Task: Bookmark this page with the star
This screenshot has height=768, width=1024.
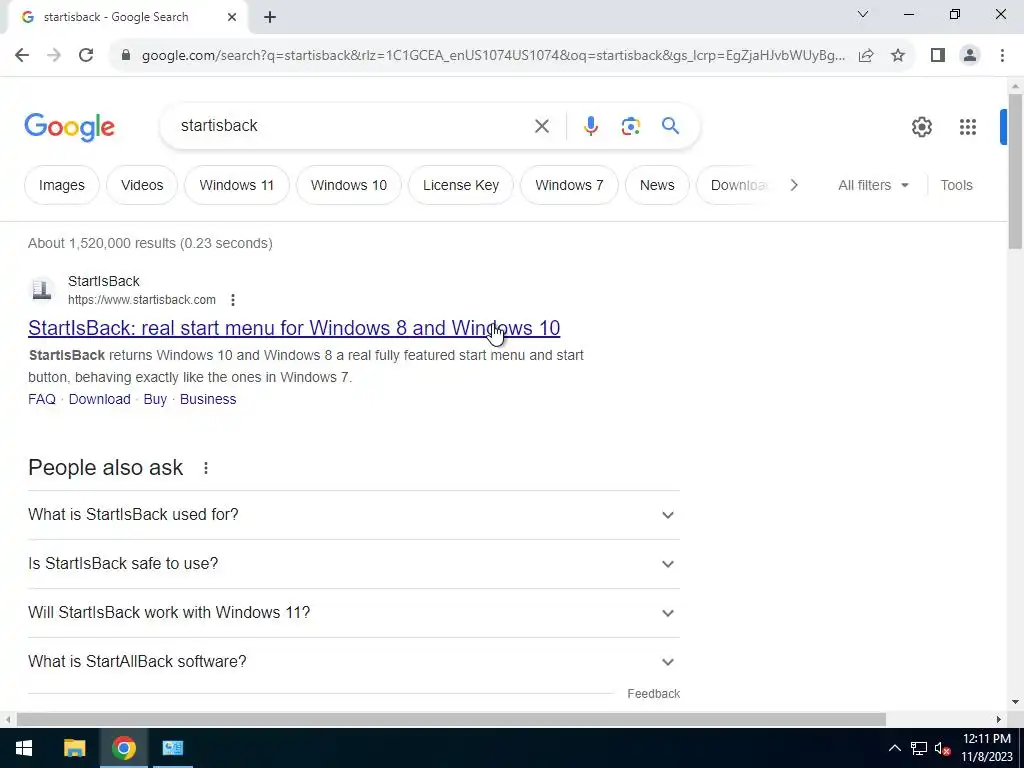Action: [898, 56]
